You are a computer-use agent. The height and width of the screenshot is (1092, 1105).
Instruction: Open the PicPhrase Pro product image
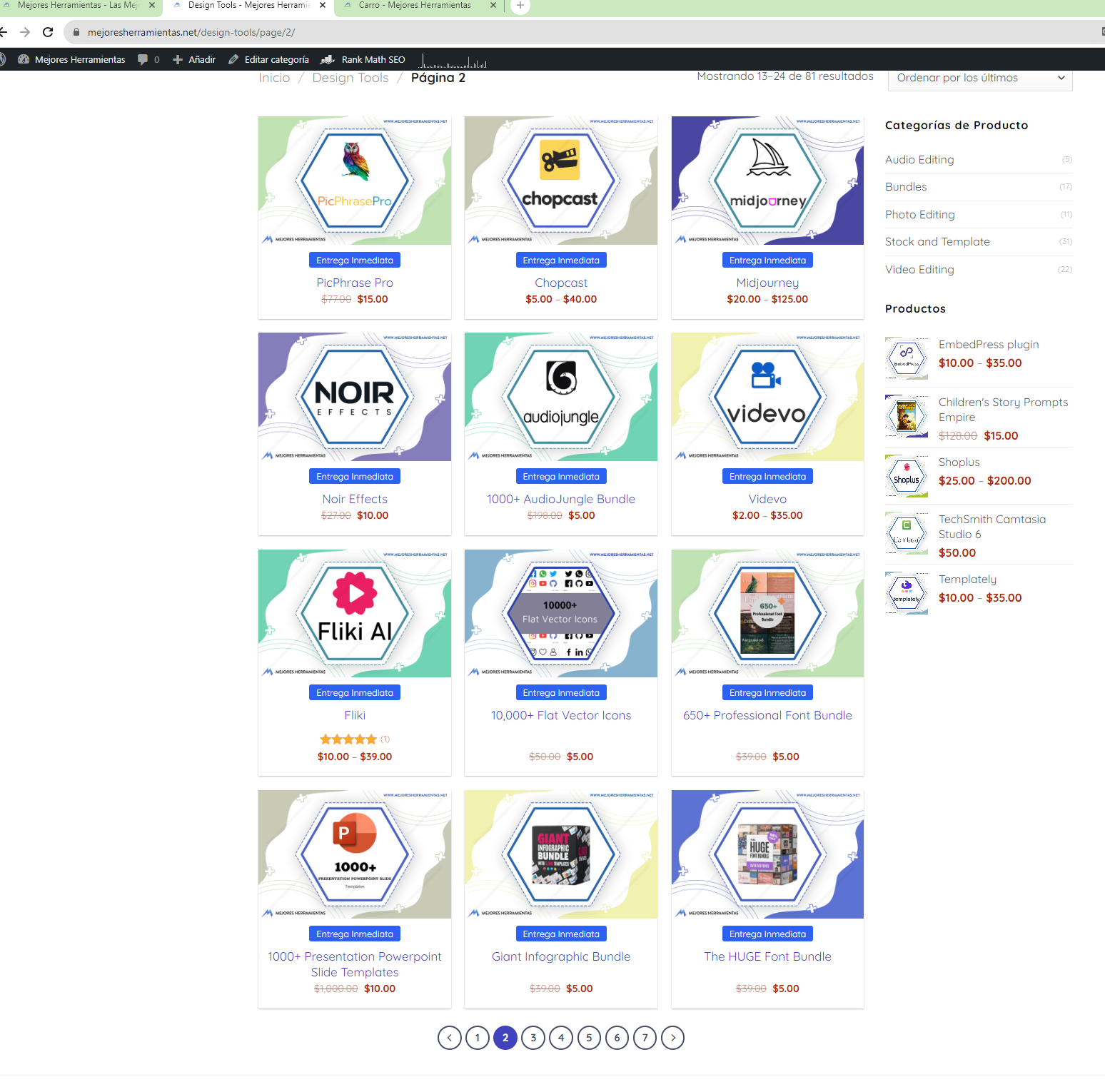[355, 181]
